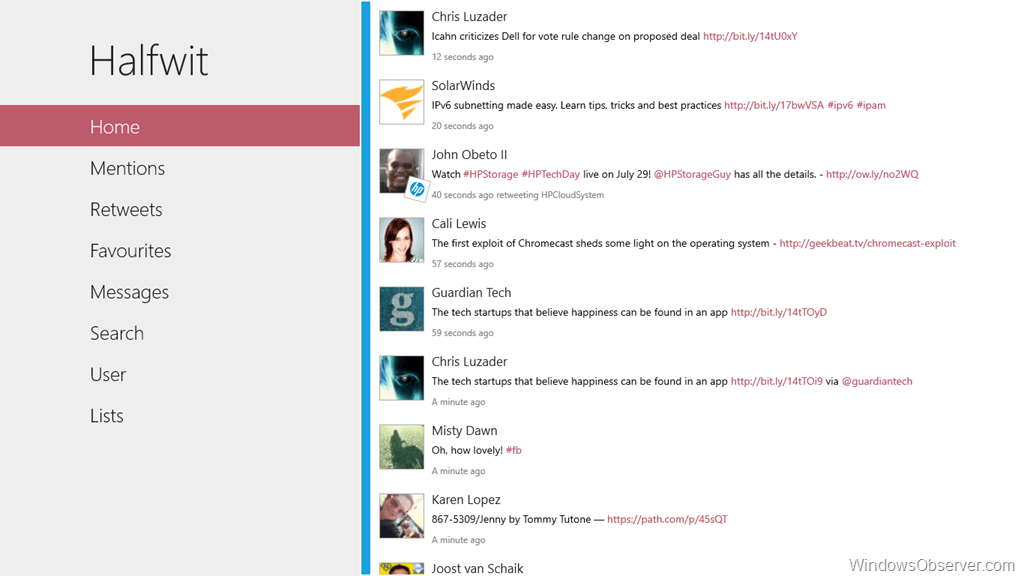Select the 'Oh, how lovely!' tweet text

(467, 451)
